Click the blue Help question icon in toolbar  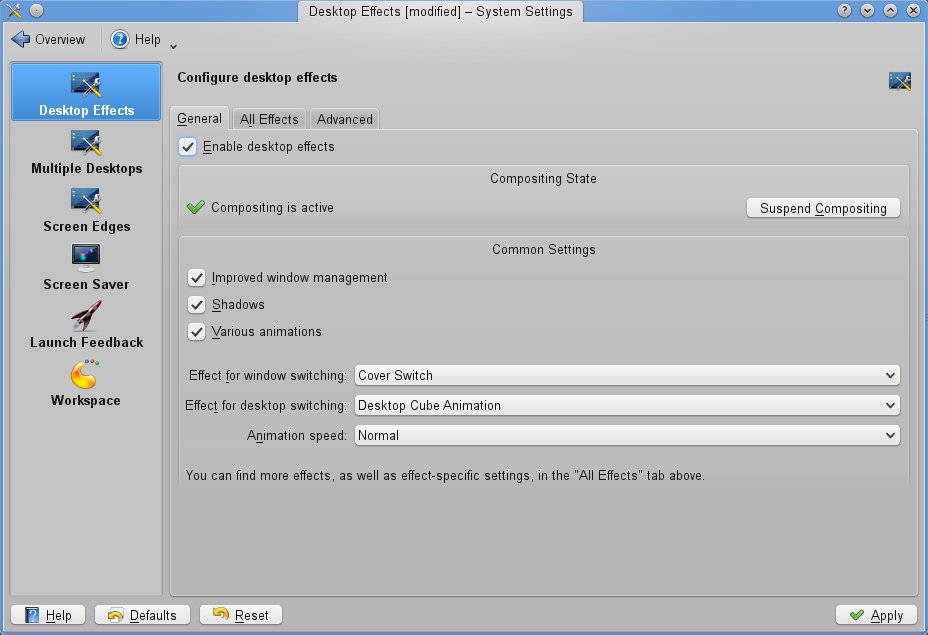[120, 39]
